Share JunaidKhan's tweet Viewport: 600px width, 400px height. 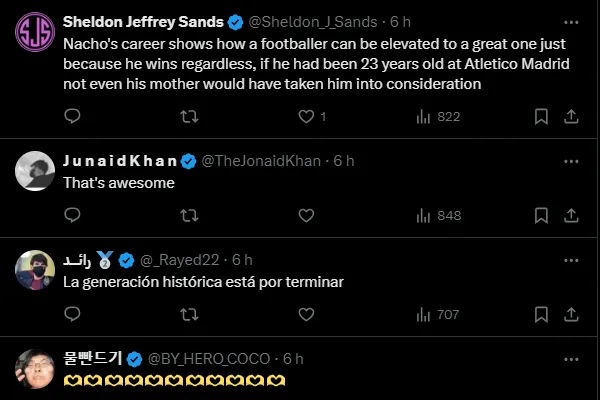pos(569,215)
